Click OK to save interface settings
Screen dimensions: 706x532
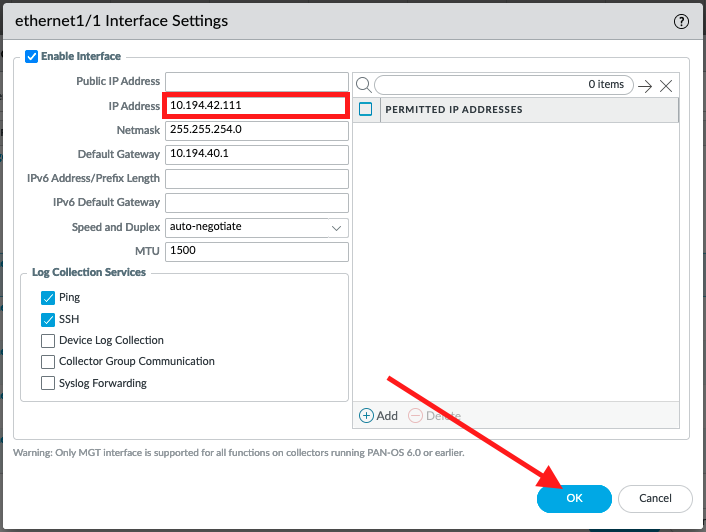pos(574,498)
